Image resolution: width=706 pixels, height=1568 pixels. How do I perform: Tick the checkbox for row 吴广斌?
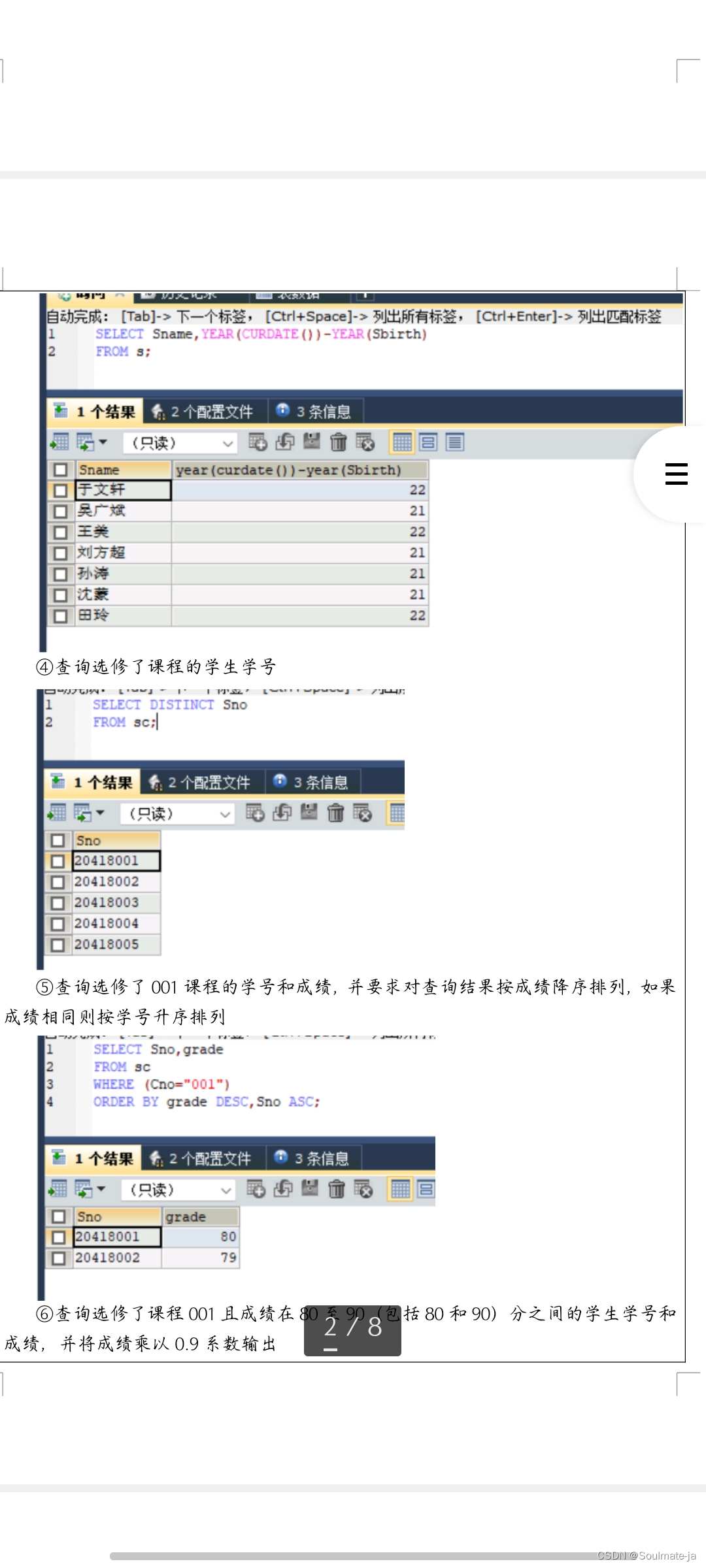[60, 511]
